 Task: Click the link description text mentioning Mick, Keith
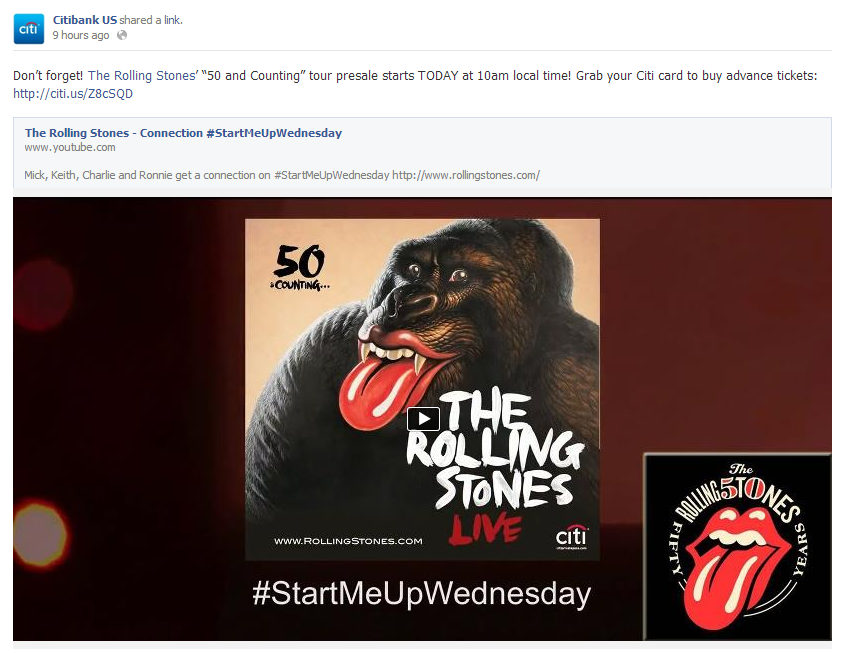282,175
